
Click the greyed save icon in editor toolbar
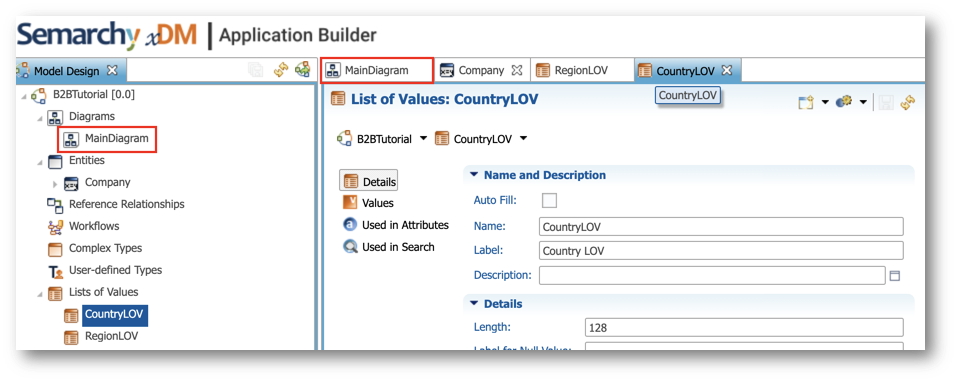(x=886, y=102)
